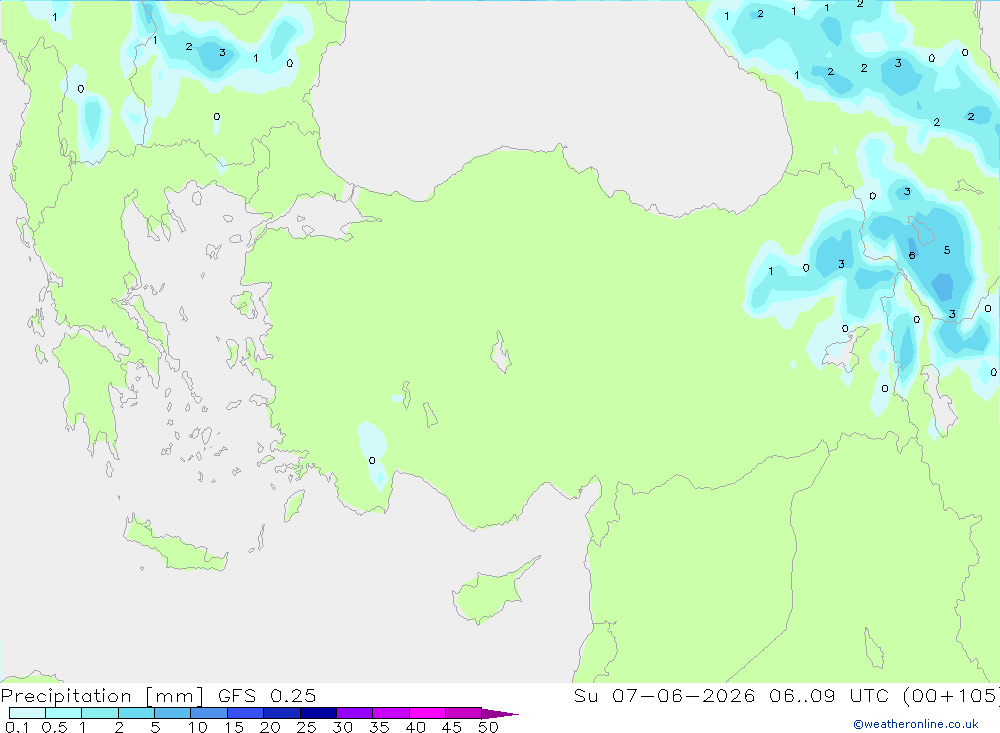Select the 35–40 mm violet legend box
The image size is (1000, 733).
[391, 713]
